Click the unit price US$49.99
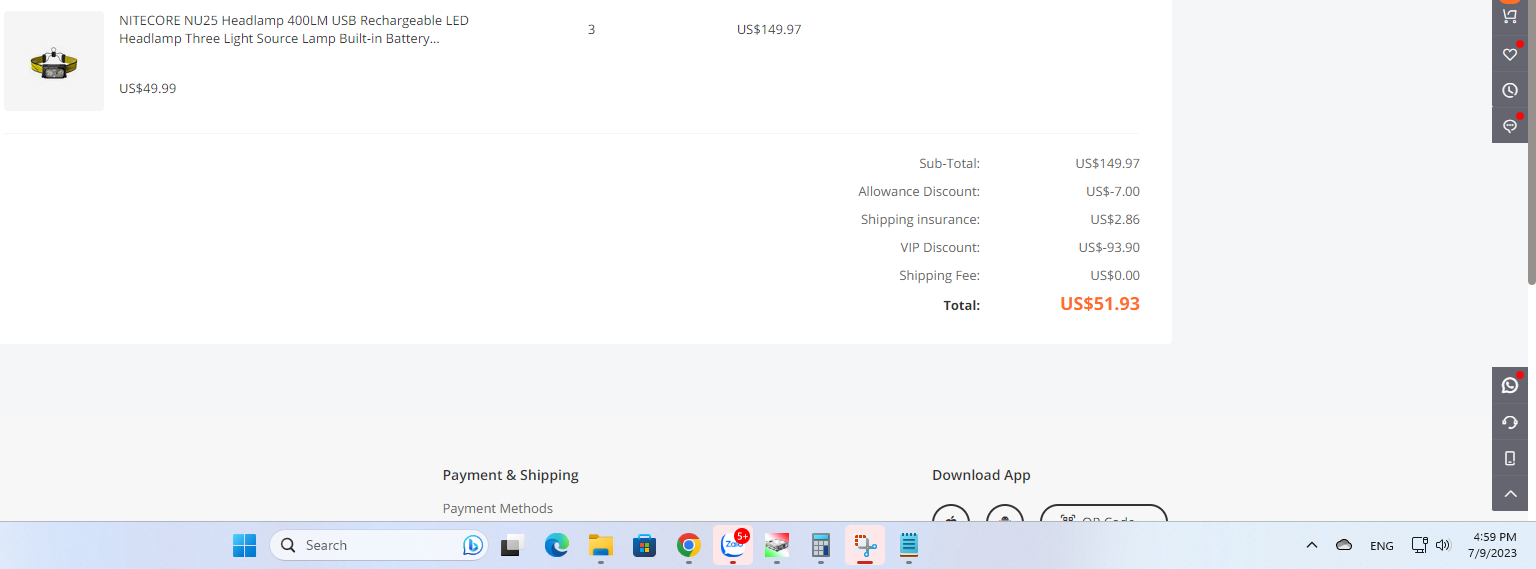This screenshot has width=1536, height=569. [148, 88]
